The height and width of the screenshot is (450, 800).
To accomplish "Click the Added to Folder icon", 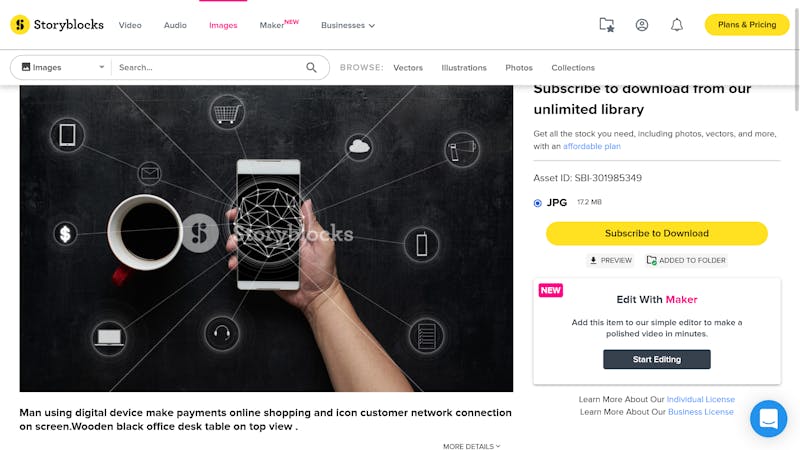I will pyautogui.click(x=652, y=260).
